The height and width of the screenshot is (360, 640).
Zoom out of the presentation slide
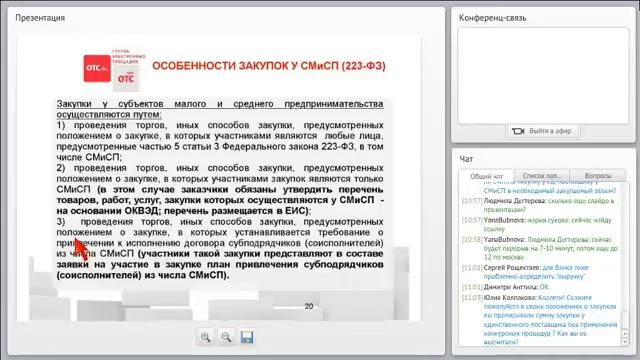coord(226,337)
